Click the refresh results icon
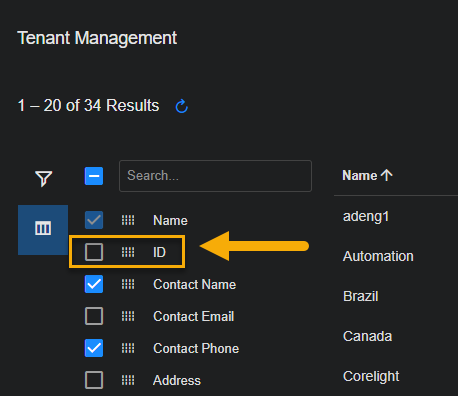Viewport: 458px width, 396px height. [x=182, y=106]
